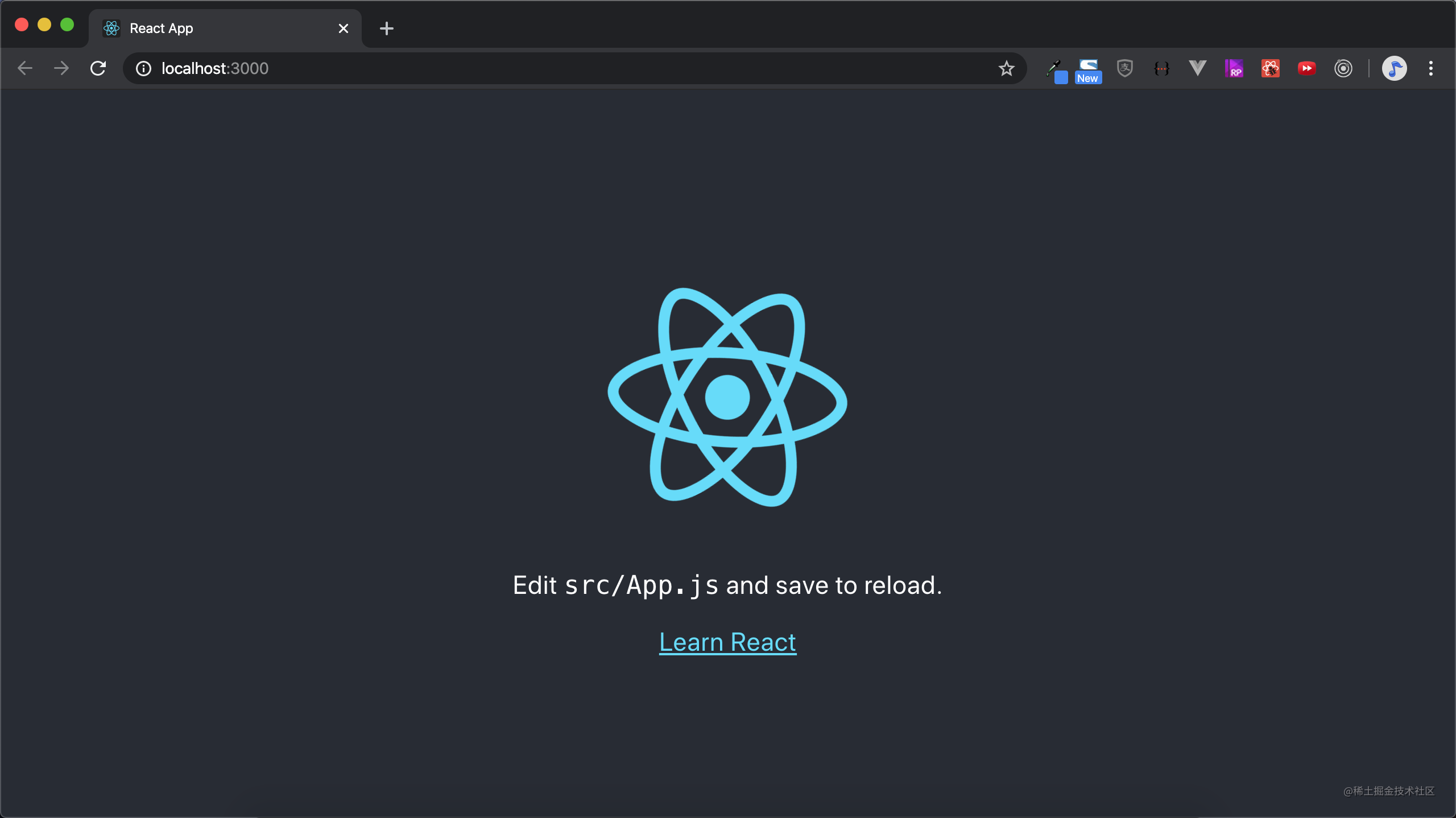Close the window with the red button
This screenshot has width=1456, height=818.
[x=22, y=24]
